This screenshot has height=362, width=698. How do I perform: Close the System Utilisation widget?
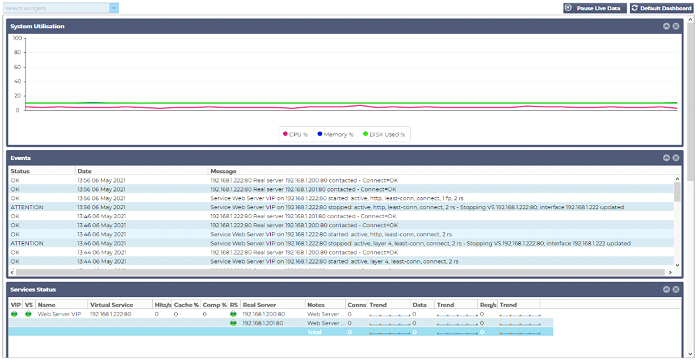pos(676,26)
